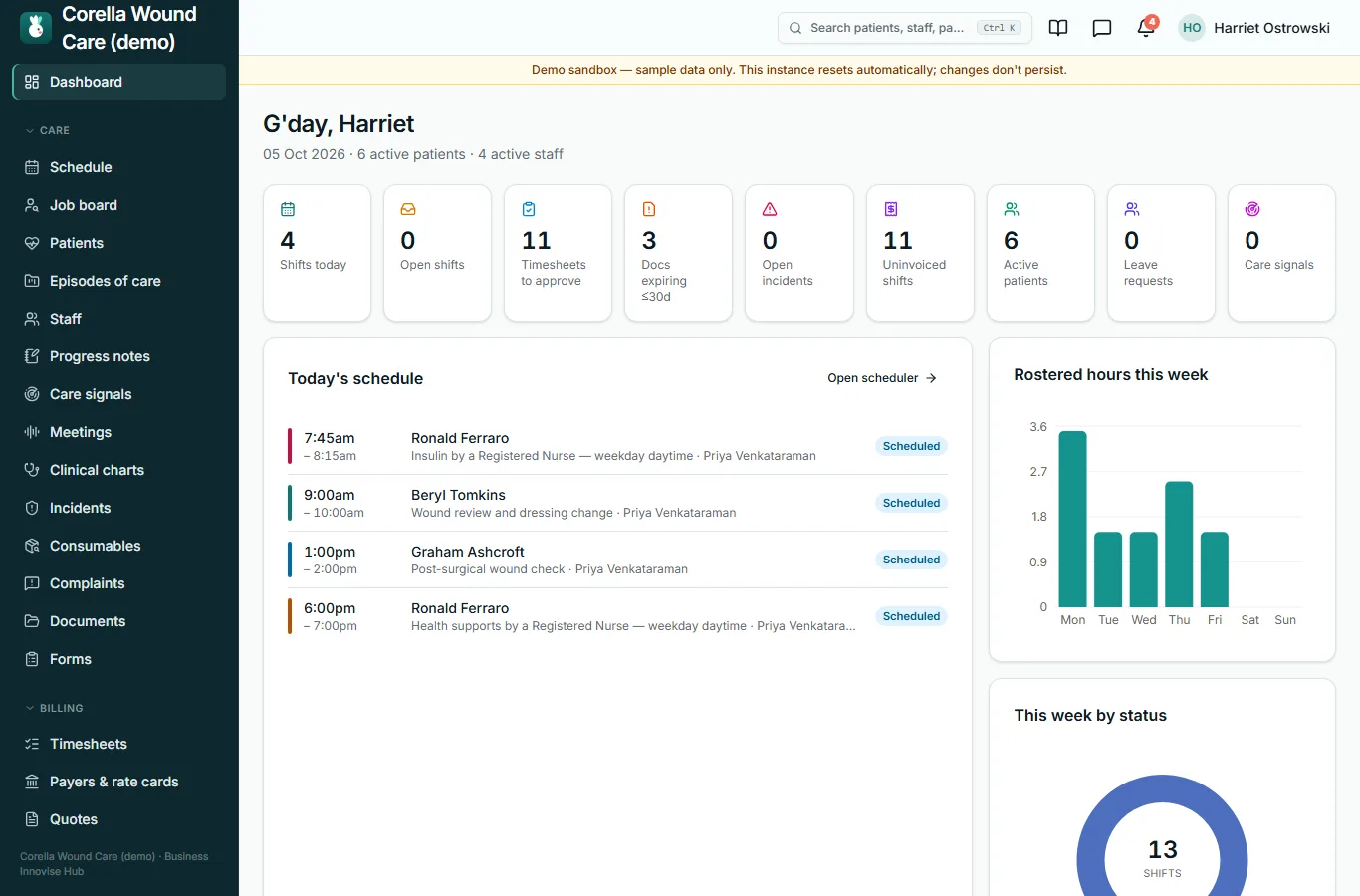Click the chat messages icon in header
This screenshot has height=896, width=1360.
click(x=1102, y=28)
